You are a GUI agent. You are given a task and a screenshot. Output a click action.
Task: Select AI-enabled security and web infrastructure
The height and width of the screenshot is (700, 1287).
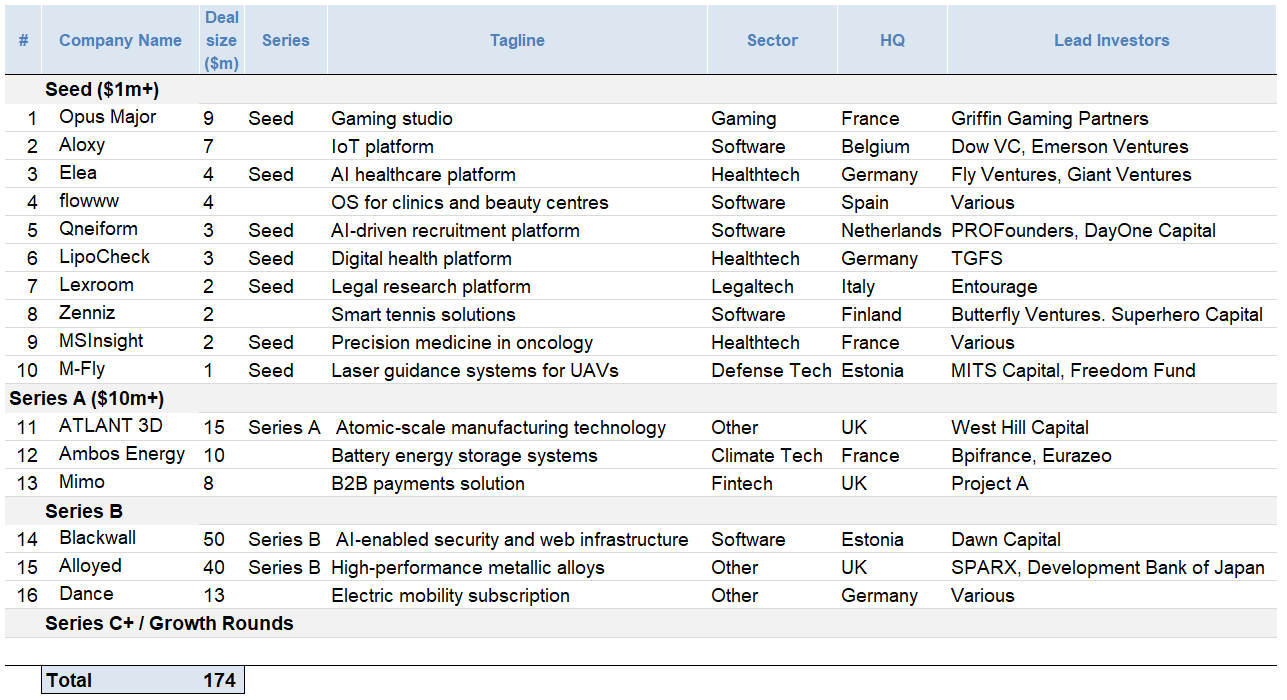click(512, 540)
